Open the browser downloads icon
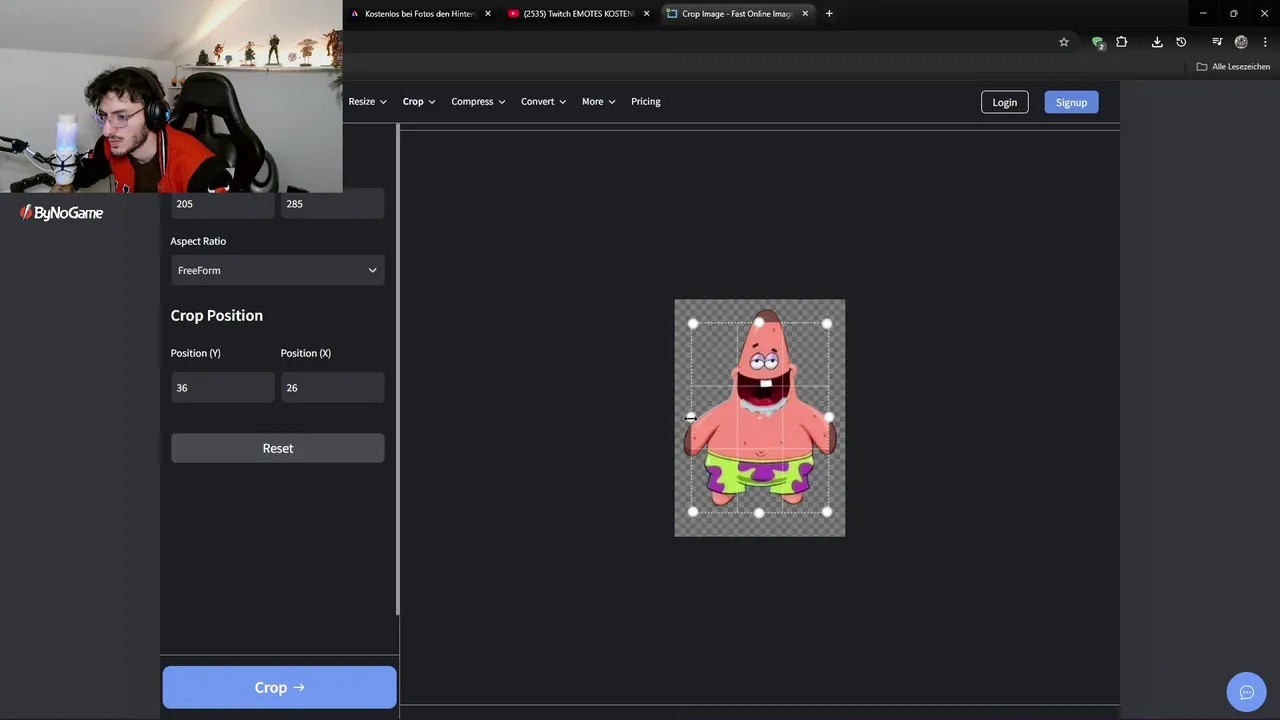 1157,42
